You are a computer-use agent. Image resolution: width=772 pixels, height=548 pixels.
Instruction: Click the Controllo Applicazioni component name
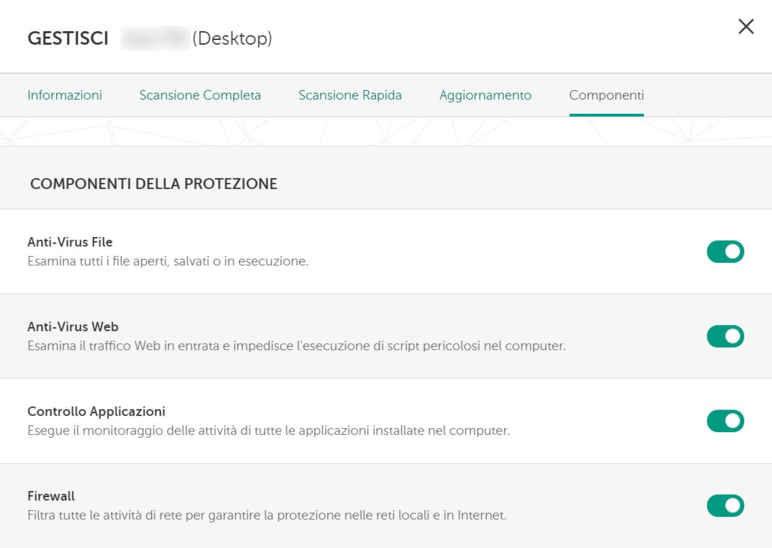pyautogui.click(x=96, y=411)
